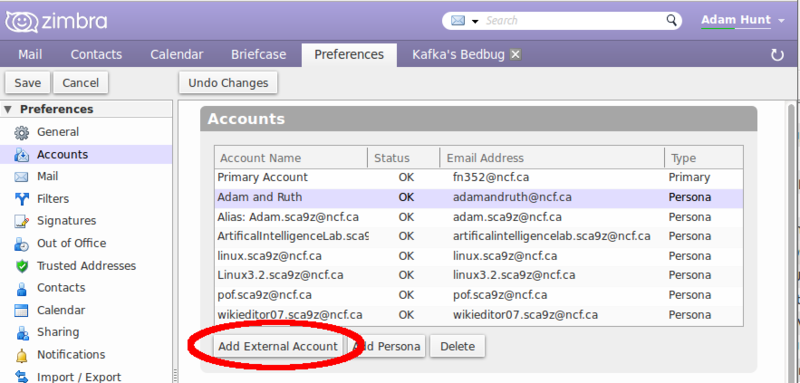The image size is (800, 383).
Task: Open Trusted Addresses shield icon
Action: click(21, 266)
